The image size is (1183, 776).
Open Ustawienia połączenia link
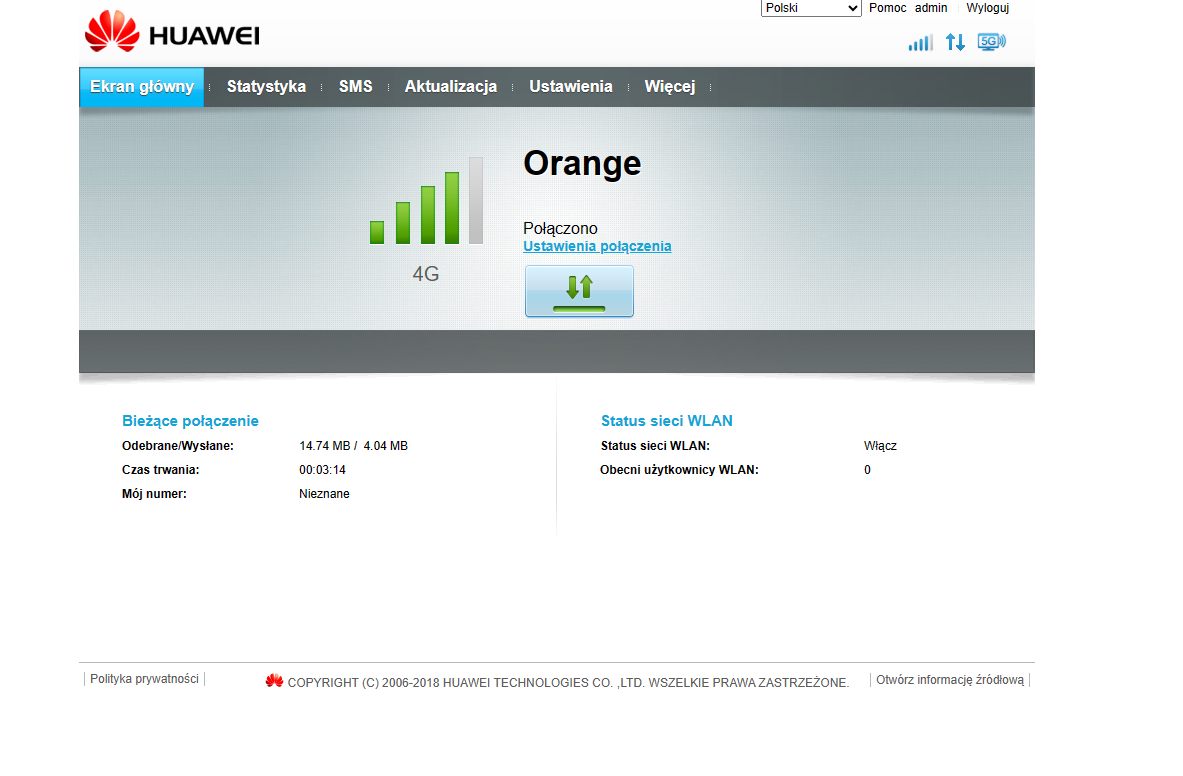tap(597, 246)
